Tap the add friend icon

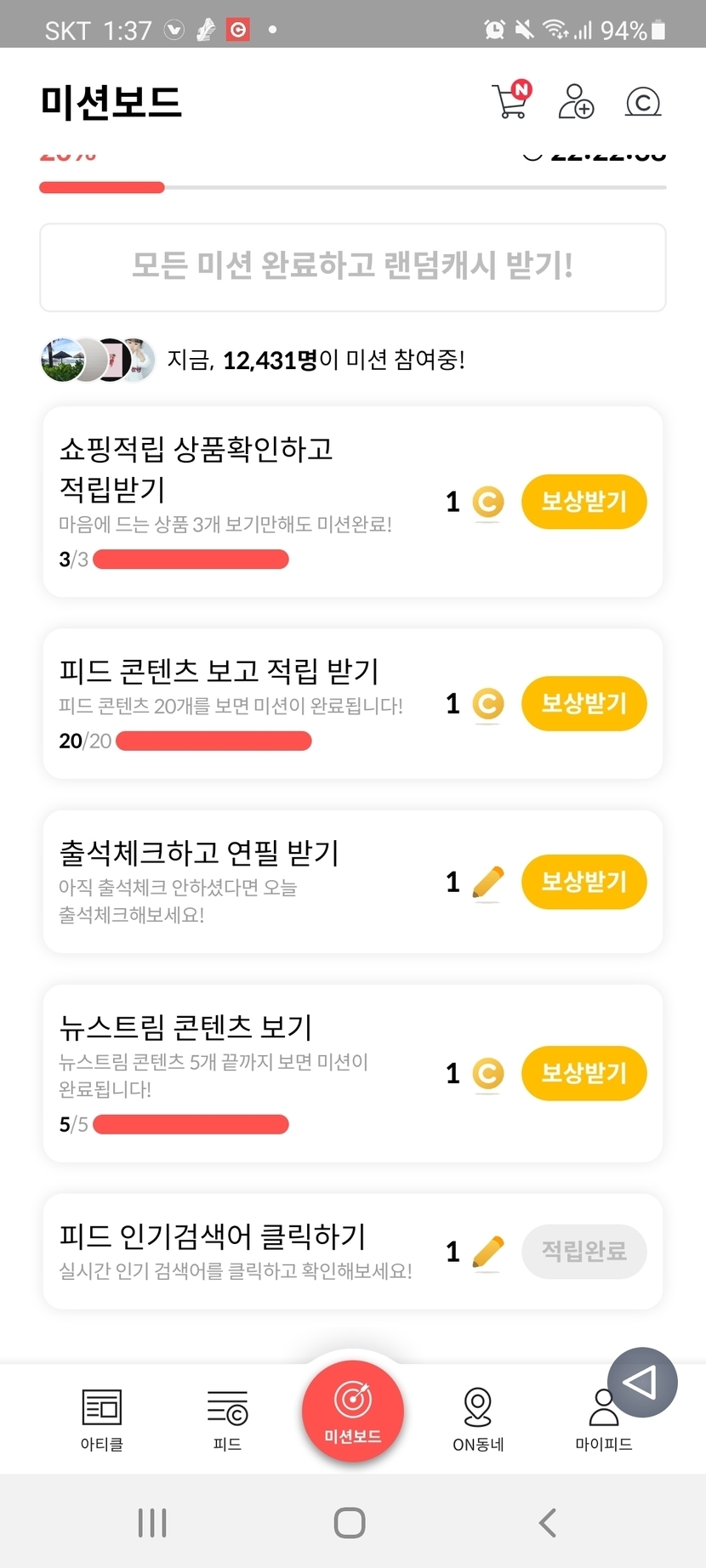(x=576, y=101)
